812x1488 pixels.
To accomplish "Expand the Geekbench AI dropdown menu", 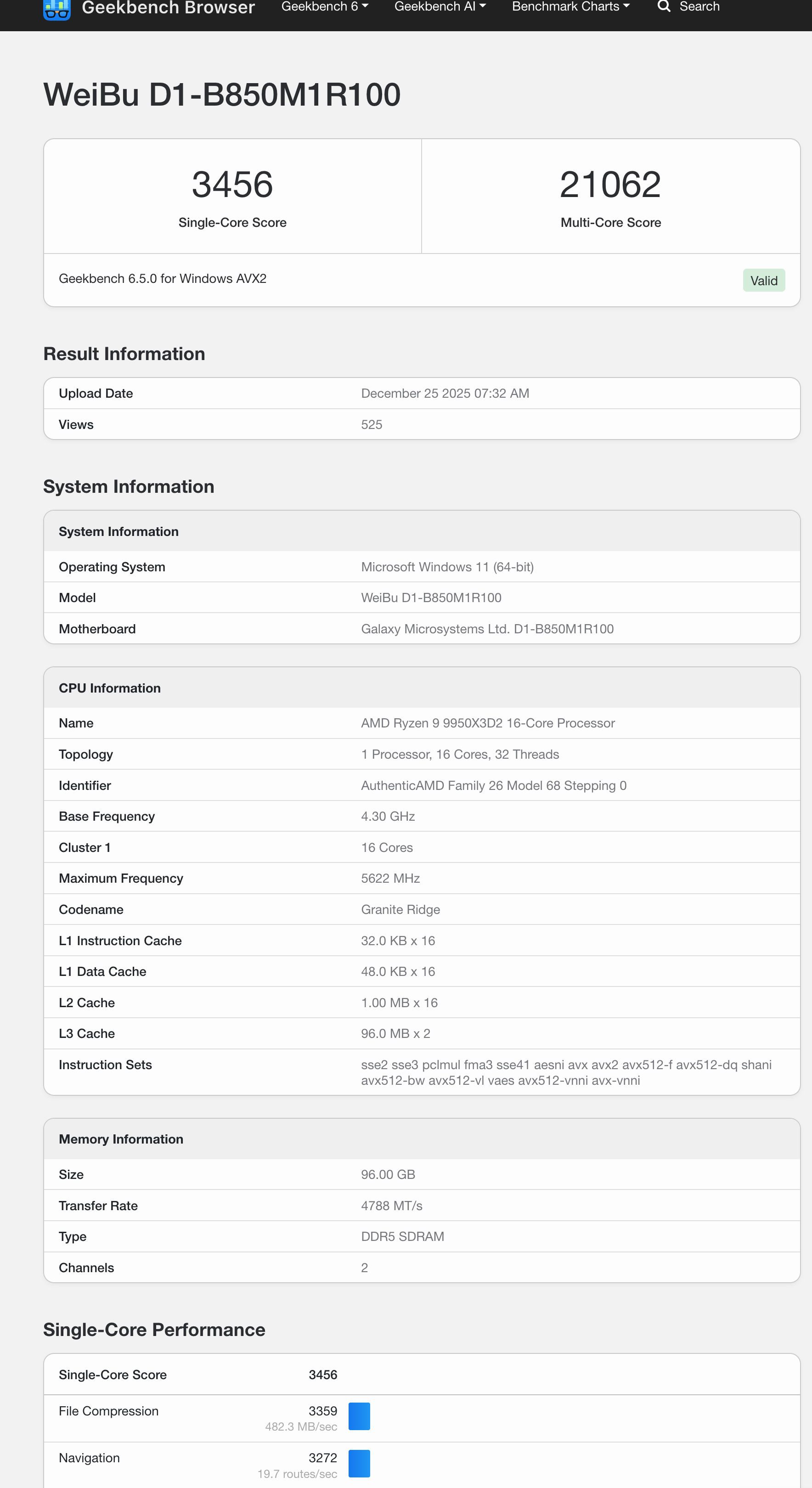I will (440, 6).
